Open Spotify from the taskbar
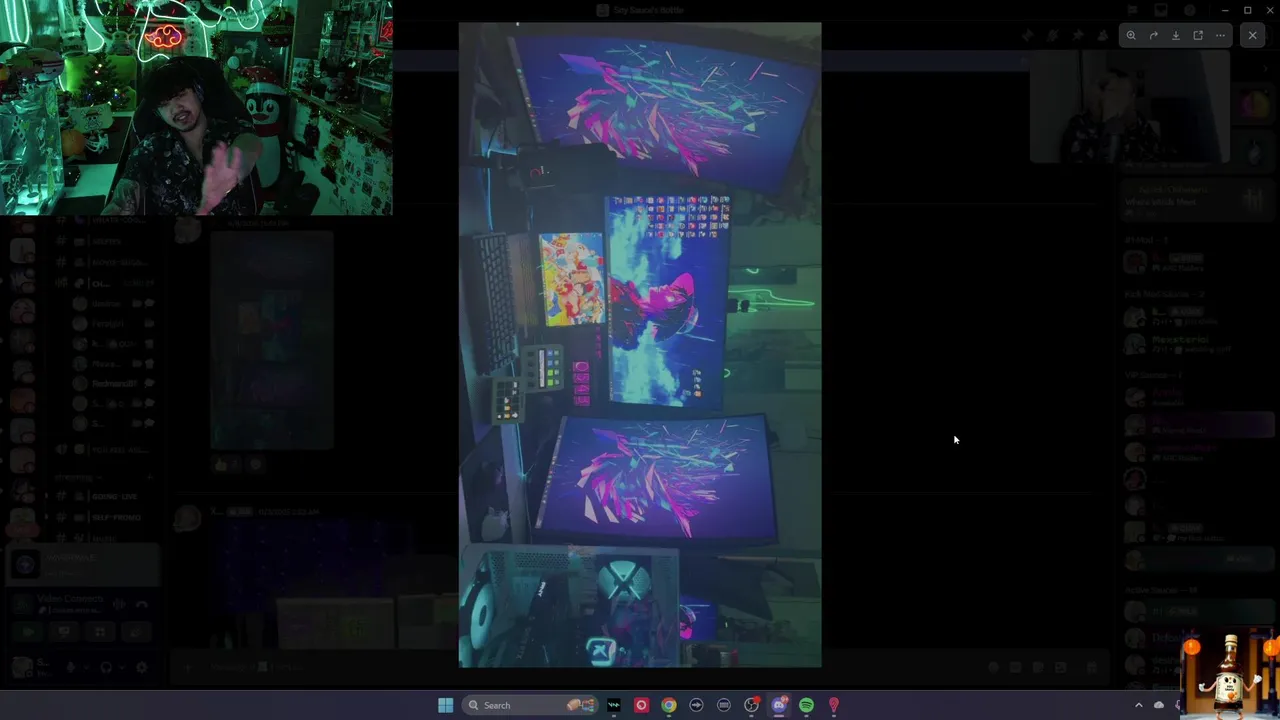Image resolution: width=1280 pixels, height=720 pixels. coord(806,705)
